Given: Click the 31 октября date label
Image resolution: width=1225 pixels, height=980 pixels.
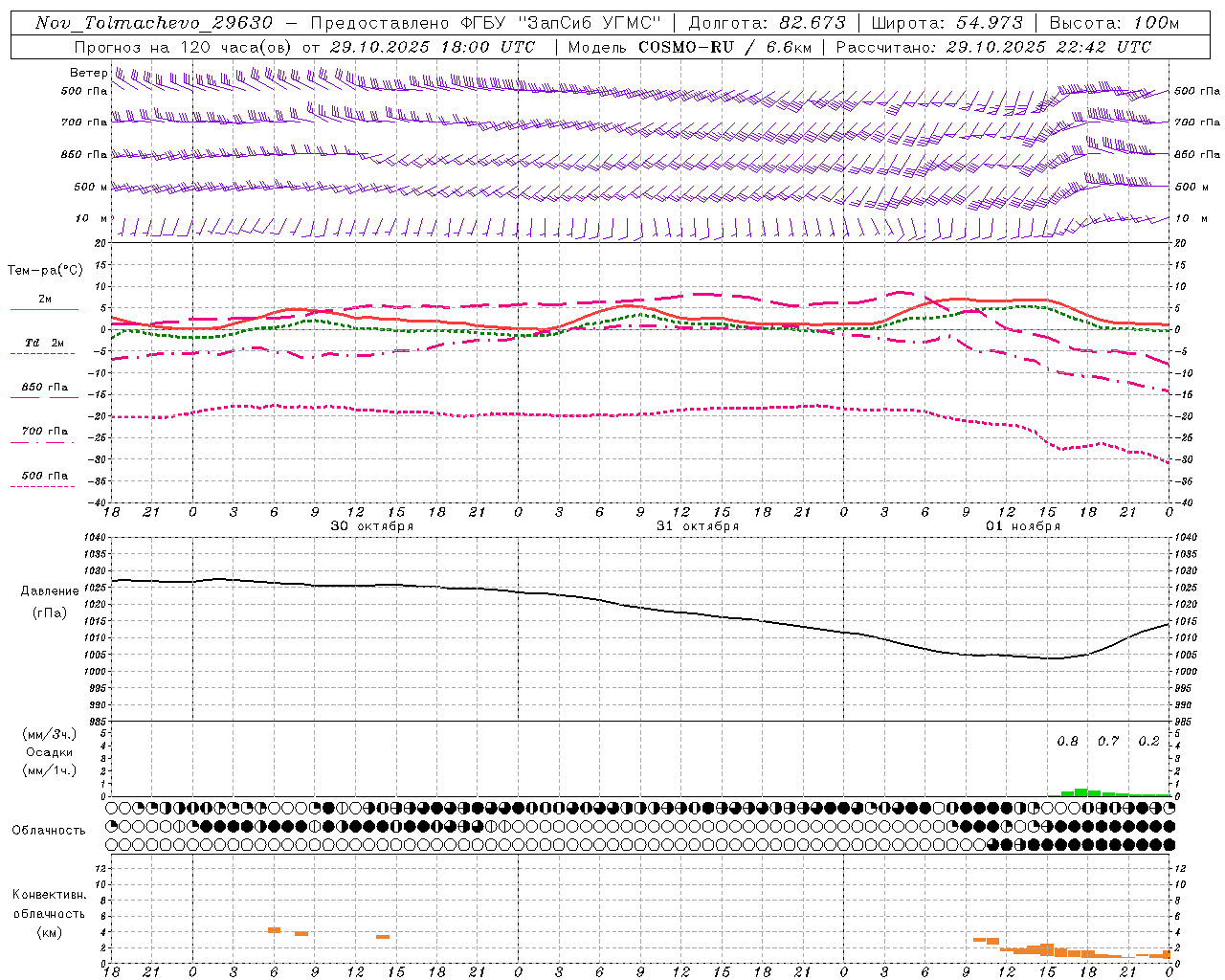Looking at the screenshot, I should 698,526.
